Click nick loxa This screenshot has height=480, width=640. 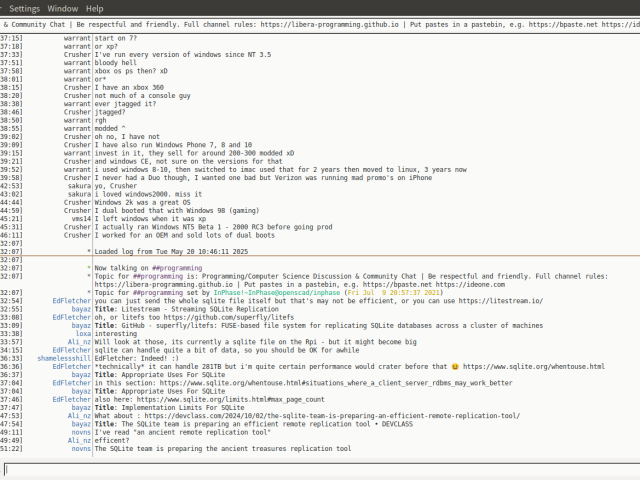point(83,333)
